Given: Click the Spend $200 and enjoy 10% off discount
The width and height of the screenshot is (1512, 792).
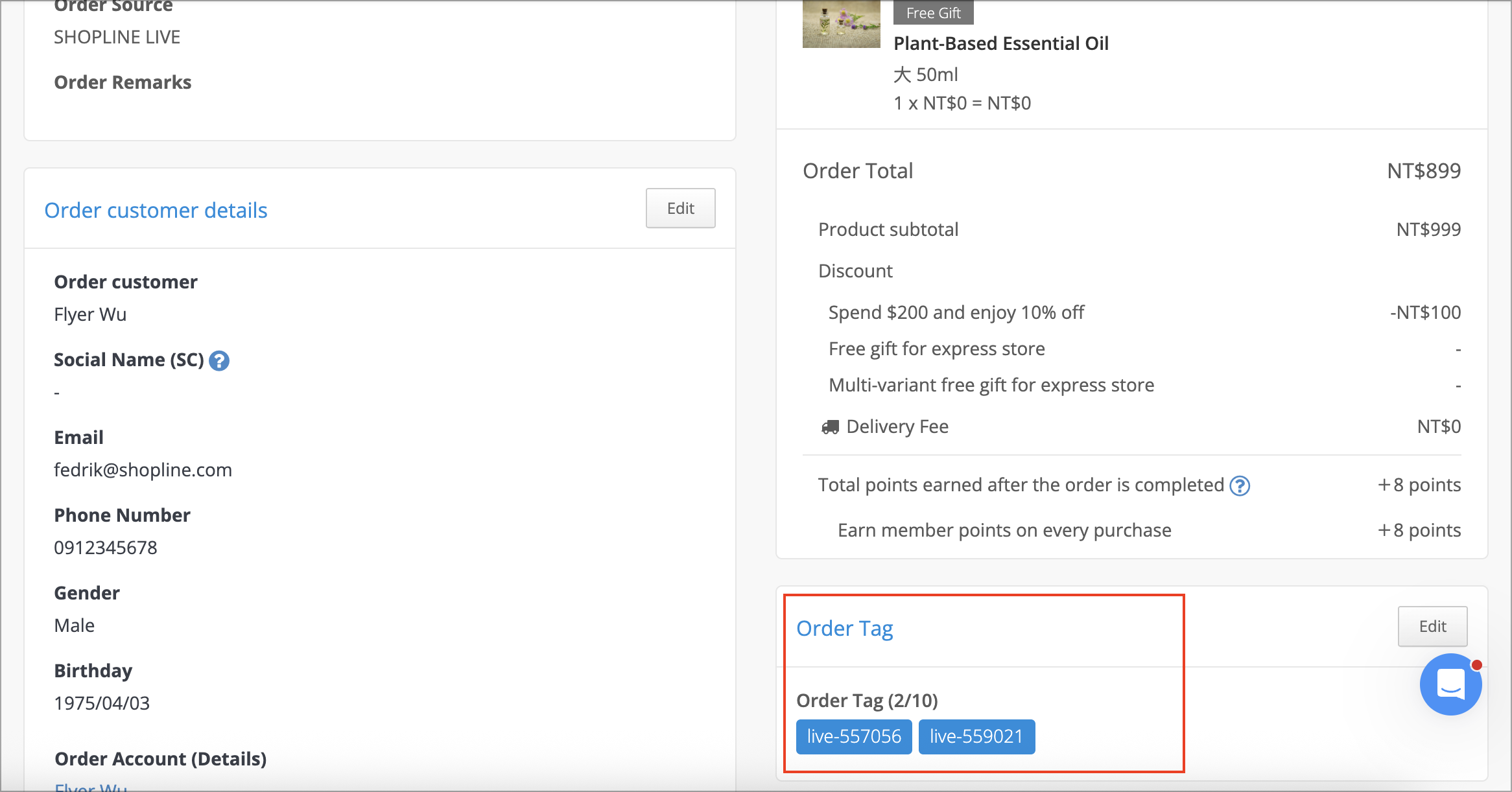Looking at the screenshot, I should pyautogui.click(x=956, y=312).
